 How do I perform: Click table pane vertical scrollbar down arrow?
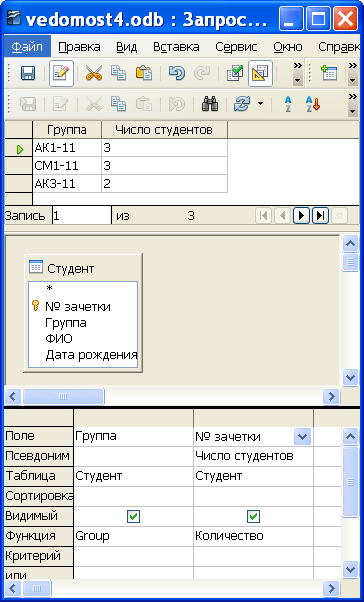(350, 377)
